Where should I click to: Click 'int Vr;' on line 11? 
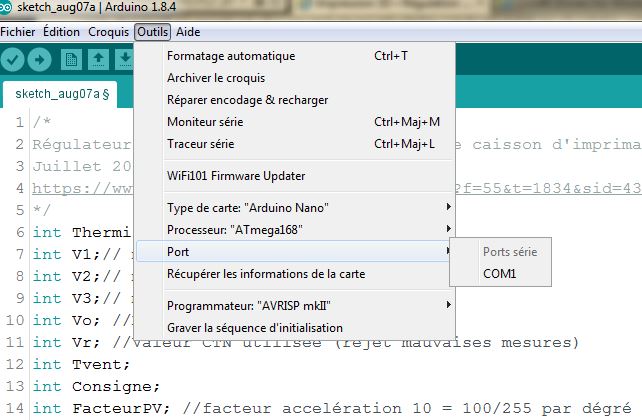(66, 342)
